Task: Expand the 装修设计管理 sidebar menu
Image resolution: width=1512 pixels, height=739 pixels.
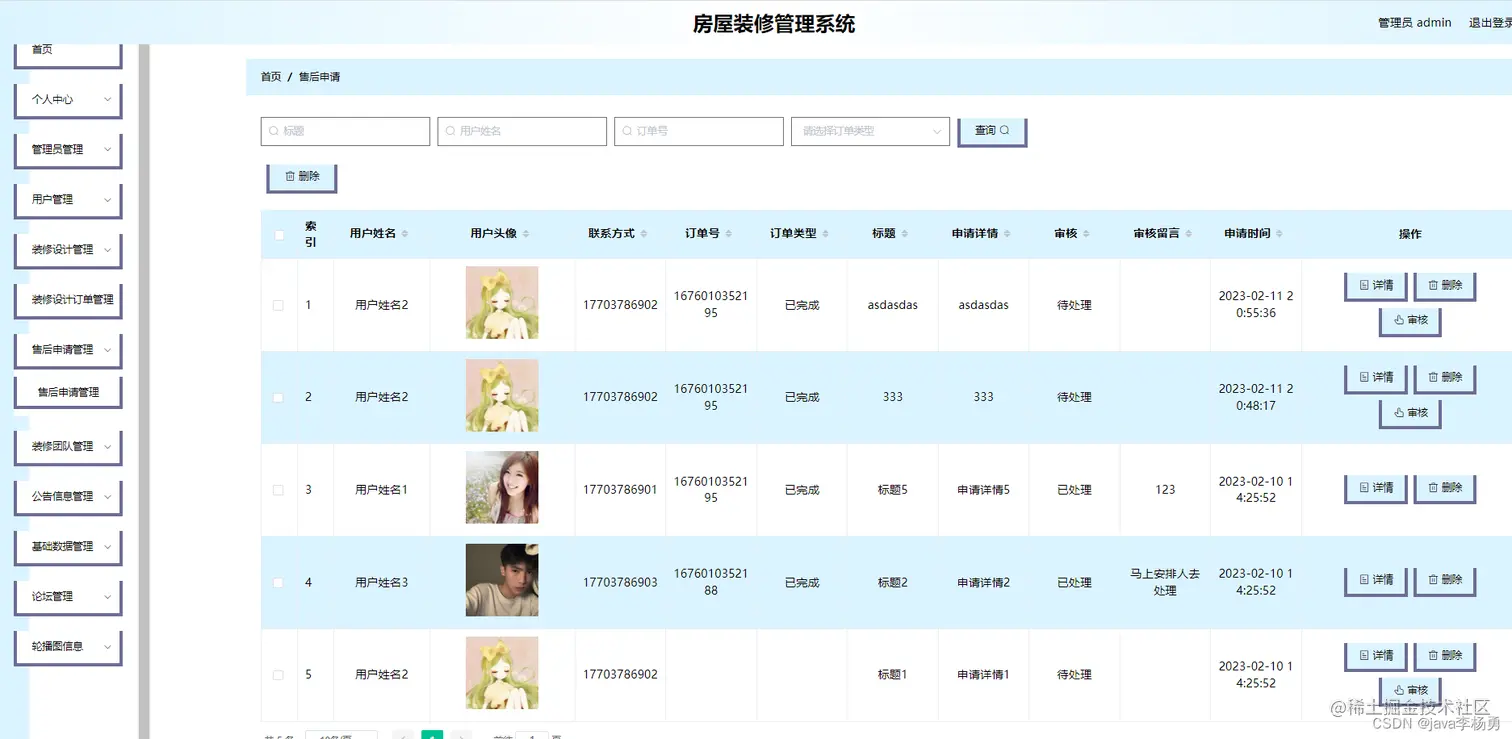Action: [x=69, y=250]
